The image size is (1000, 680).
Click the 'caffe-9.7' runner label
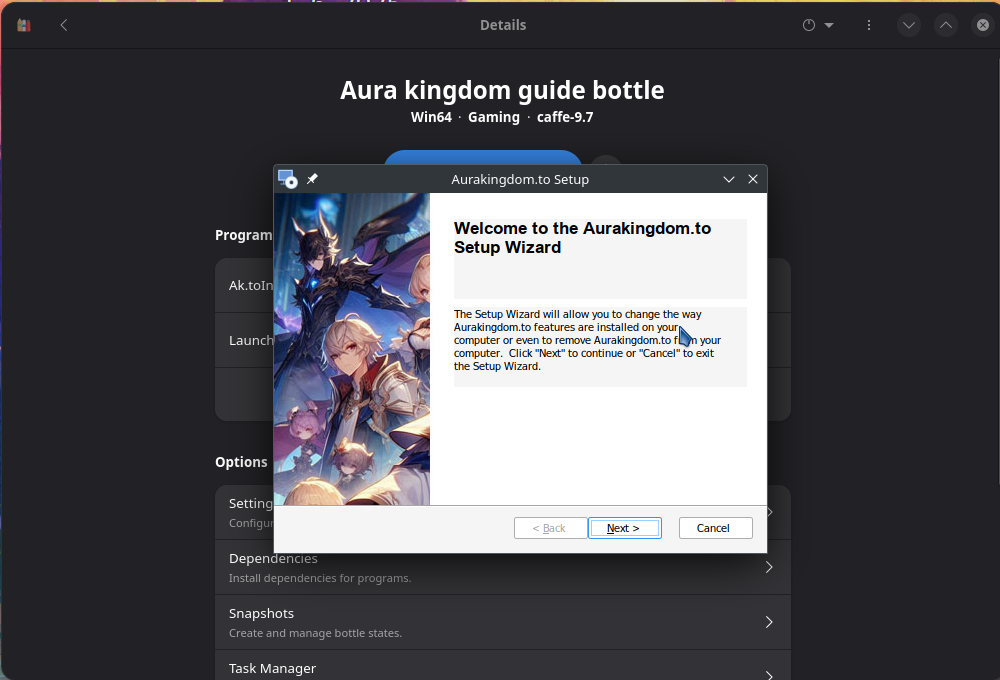(x=565, y=117)
